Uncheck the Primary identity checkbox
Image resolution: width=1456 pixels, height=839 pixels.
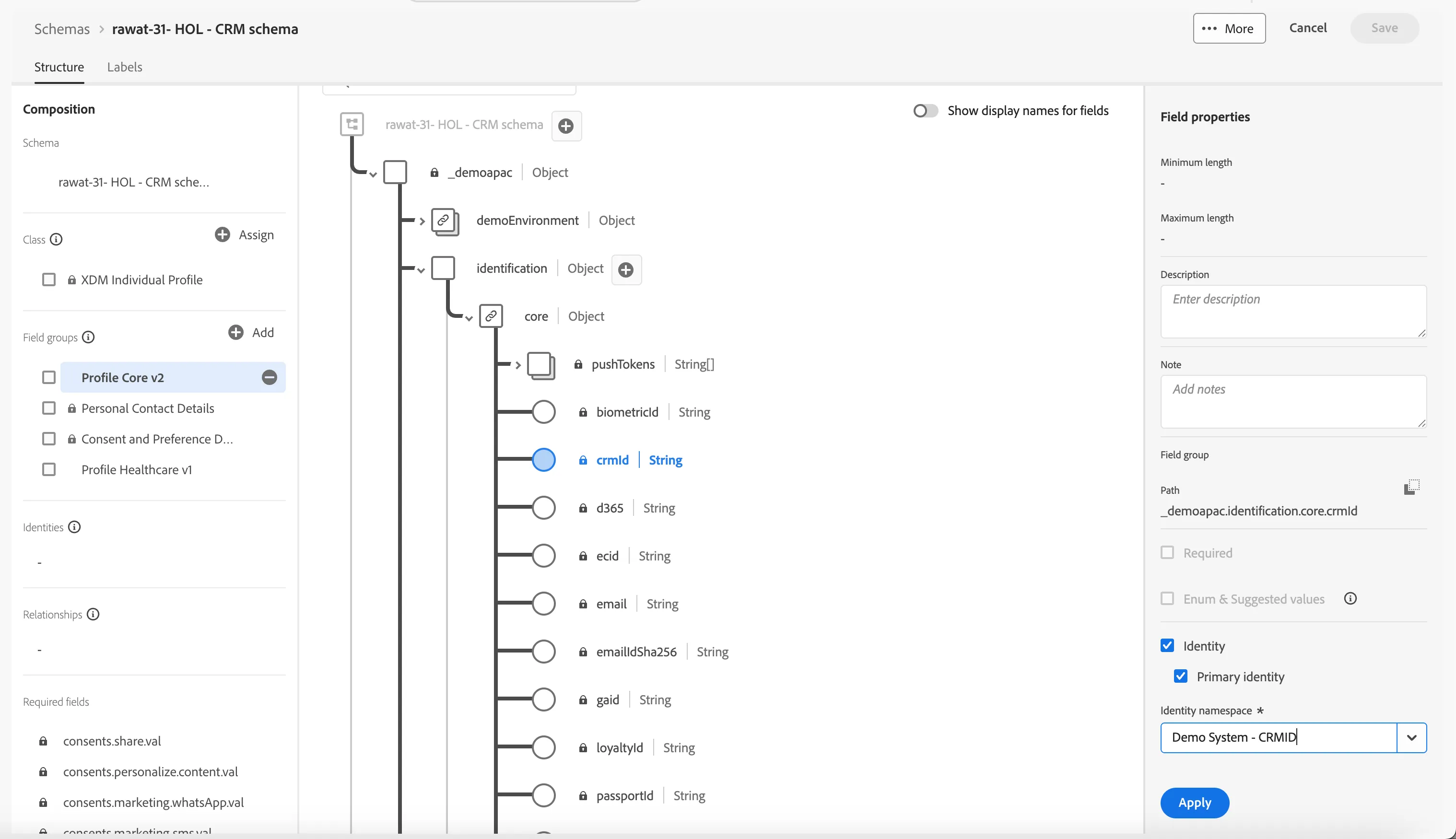click(1180, 676)
